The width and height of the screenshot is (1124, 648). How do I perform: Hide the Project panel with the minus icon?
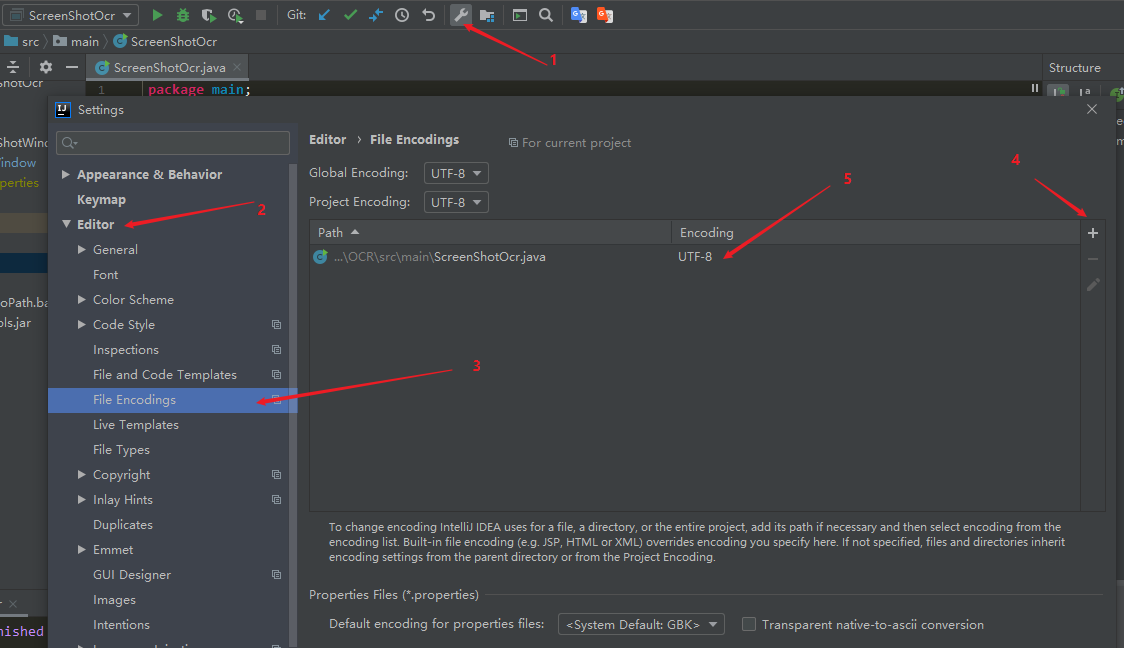pyautogui.click(x=72, y=67)
